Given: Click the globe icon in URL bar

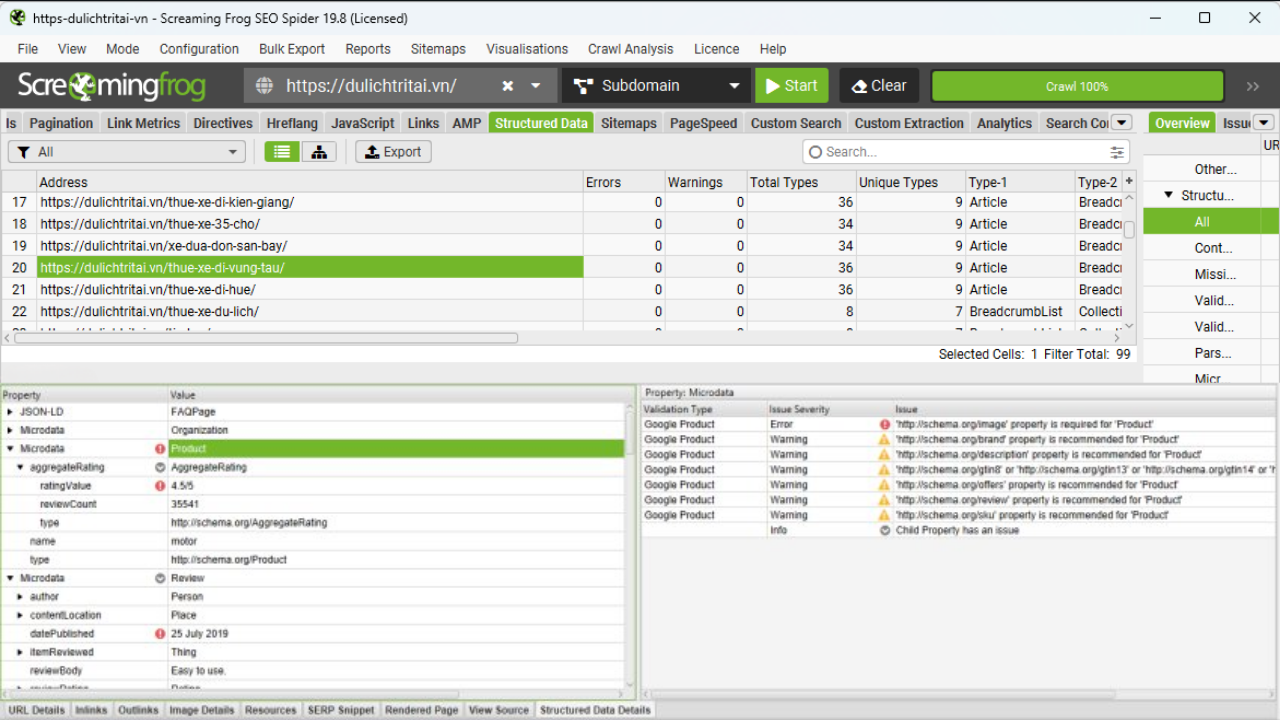Looking at the screenshot, I should click(264, 86).
